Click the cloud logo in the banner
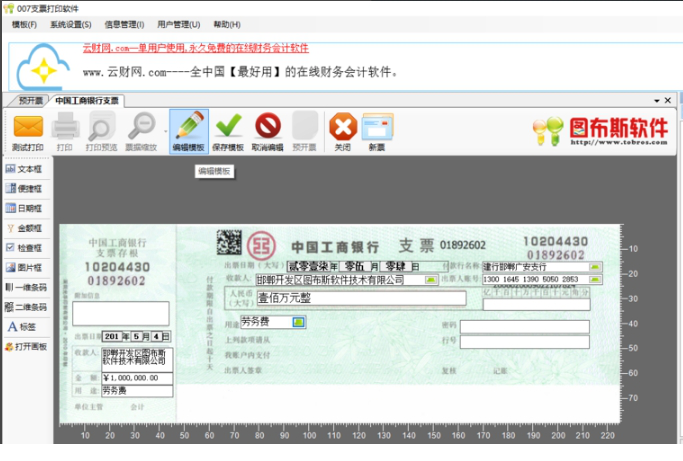683x461 pixels. (x=42, y=67)
